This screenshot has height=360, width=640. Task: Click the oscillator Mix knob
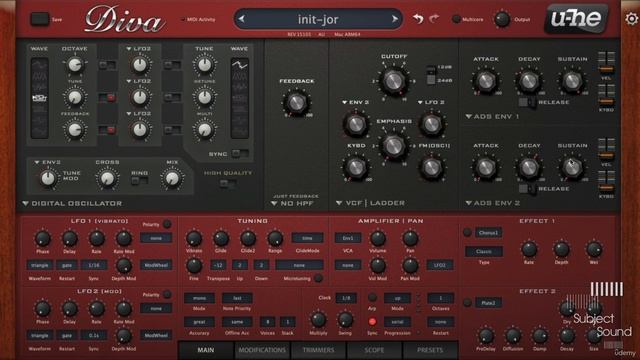tap(172, 178)
